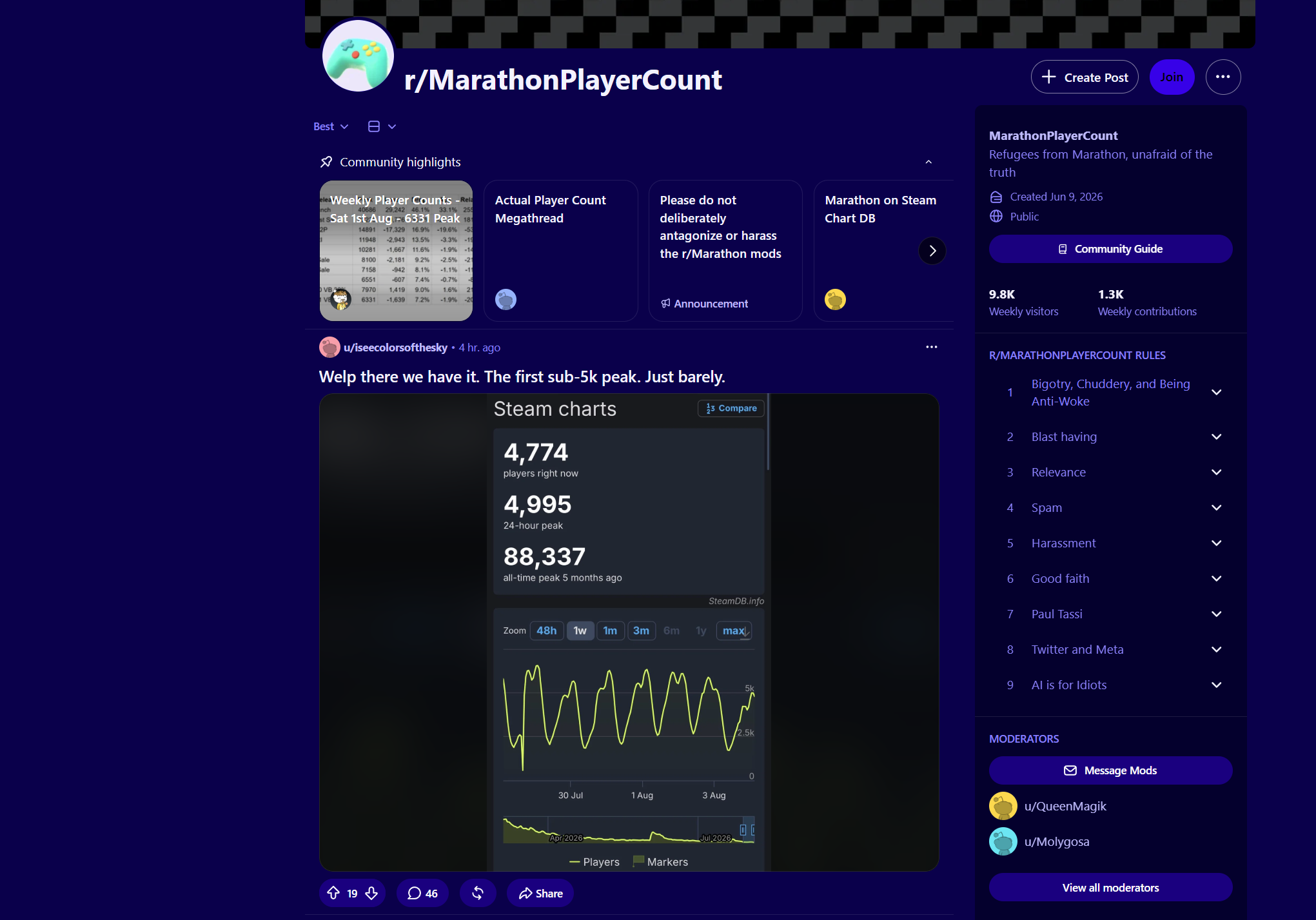The height and width of the screenshot is (920, 1316).
Task: Expand rule 3 Relevance
Action: (x=1216, y=472)
